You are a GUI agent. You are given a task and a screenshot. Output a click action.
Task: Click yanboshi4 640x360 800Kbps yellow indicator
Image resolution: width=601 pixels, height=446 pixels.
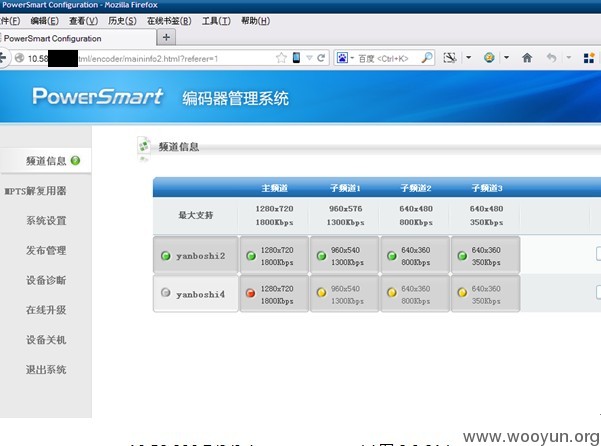pyautogui.click(x=392, y=293)
